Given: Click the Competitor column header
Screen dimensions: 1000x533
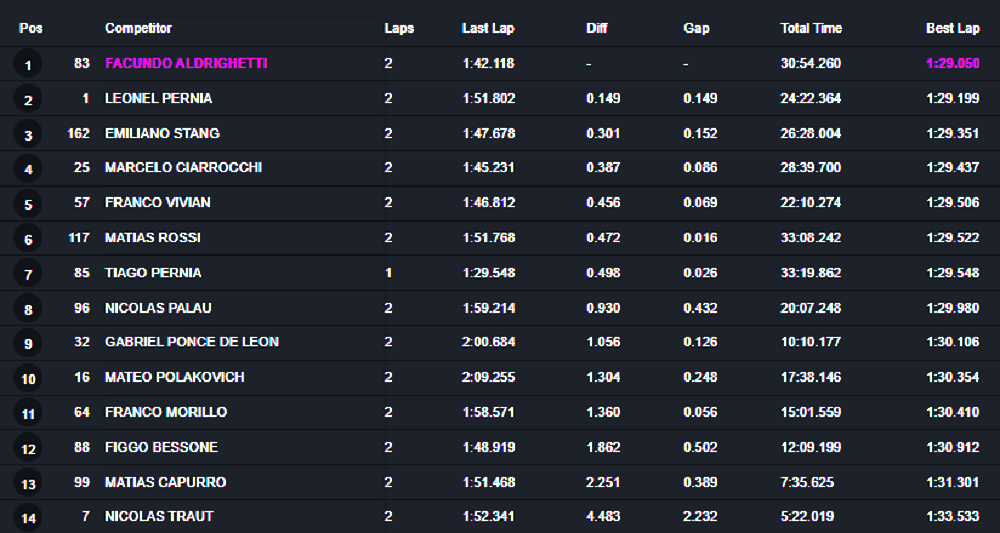Looking at the screenshot, I should click(x=138, y=28).
